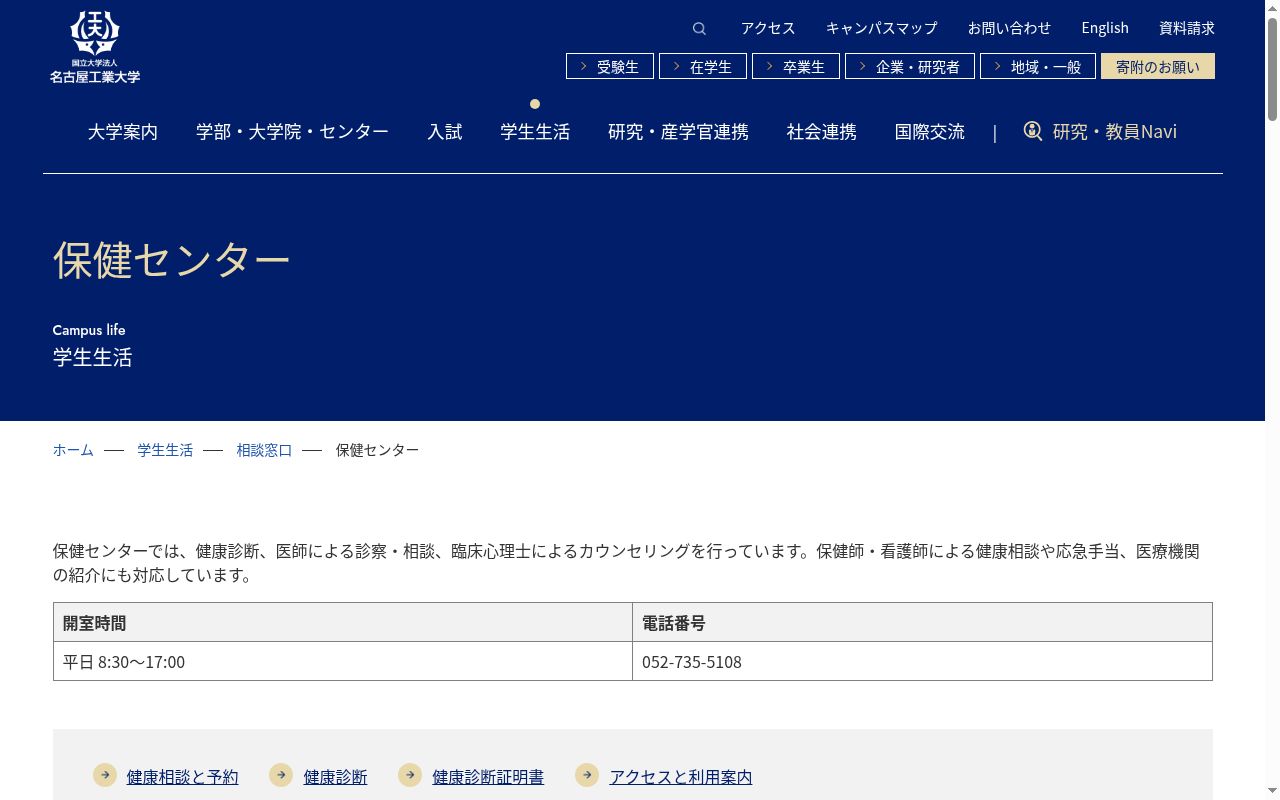The height and width of the screenshot is (800, 1280).
Task: Click the 研究・教員Navi search person icon
Action: coord(1033,131)
